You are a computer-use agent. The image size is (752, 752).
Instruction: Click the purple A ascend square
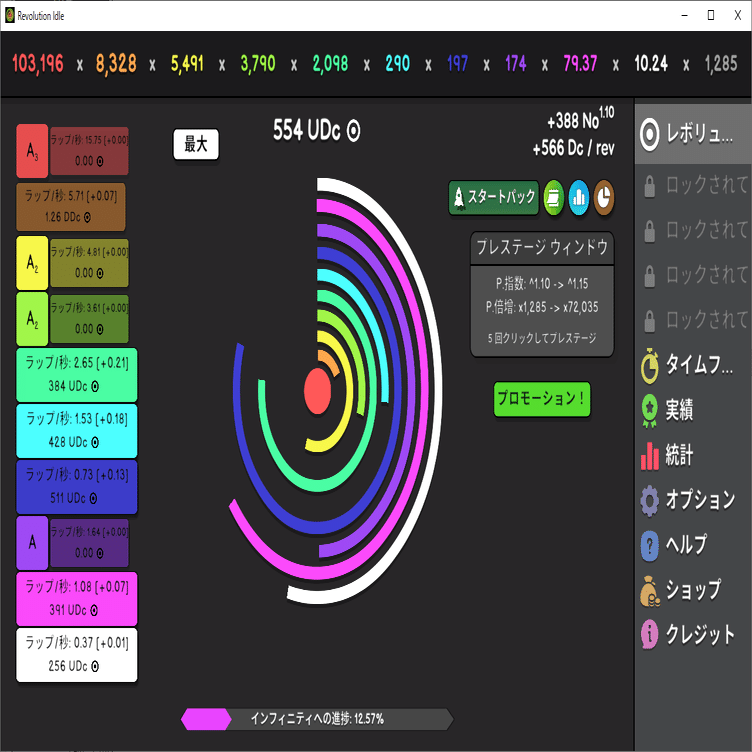[x=32, y=542]
